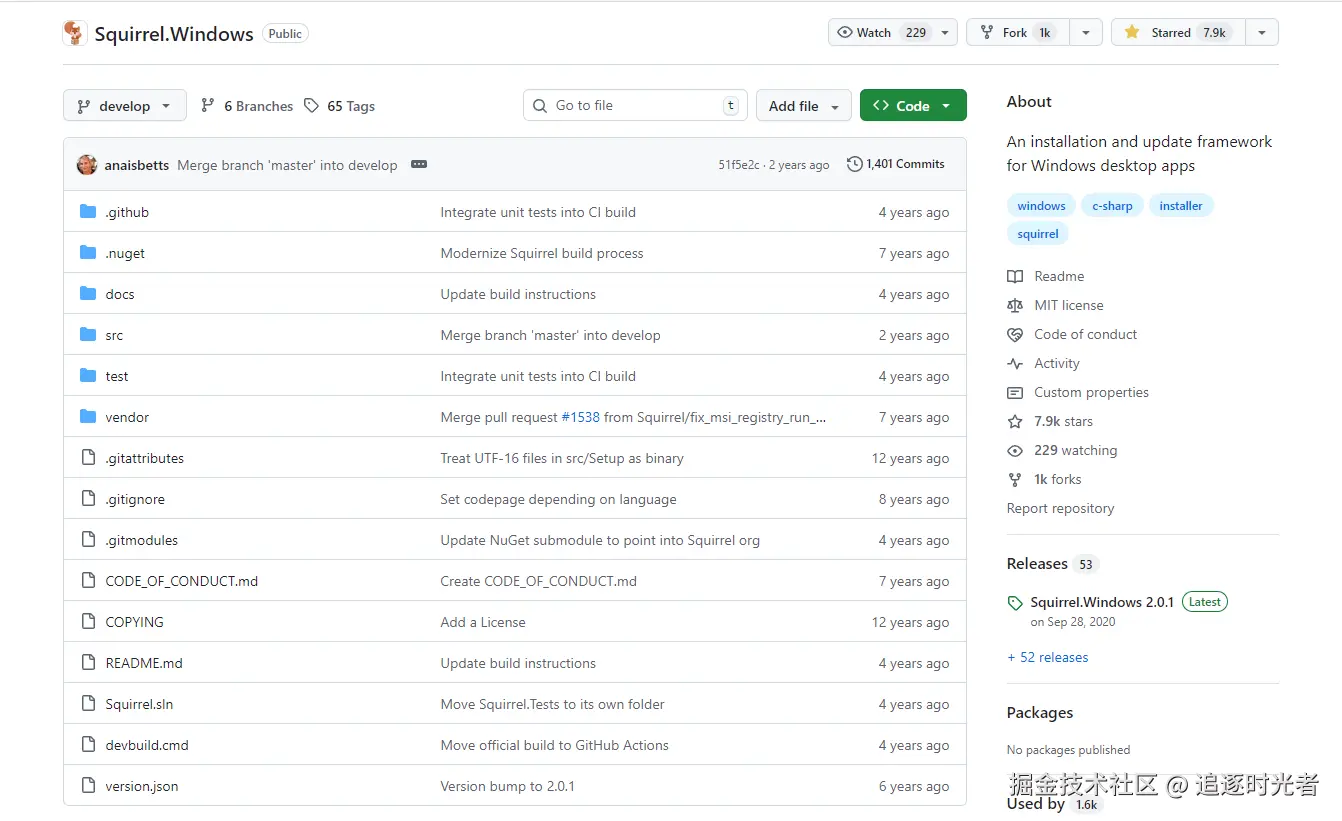Screen dimensions: 1342x821
Task: Open star lists dropdown arrow
Action: tap(1262, 33)
